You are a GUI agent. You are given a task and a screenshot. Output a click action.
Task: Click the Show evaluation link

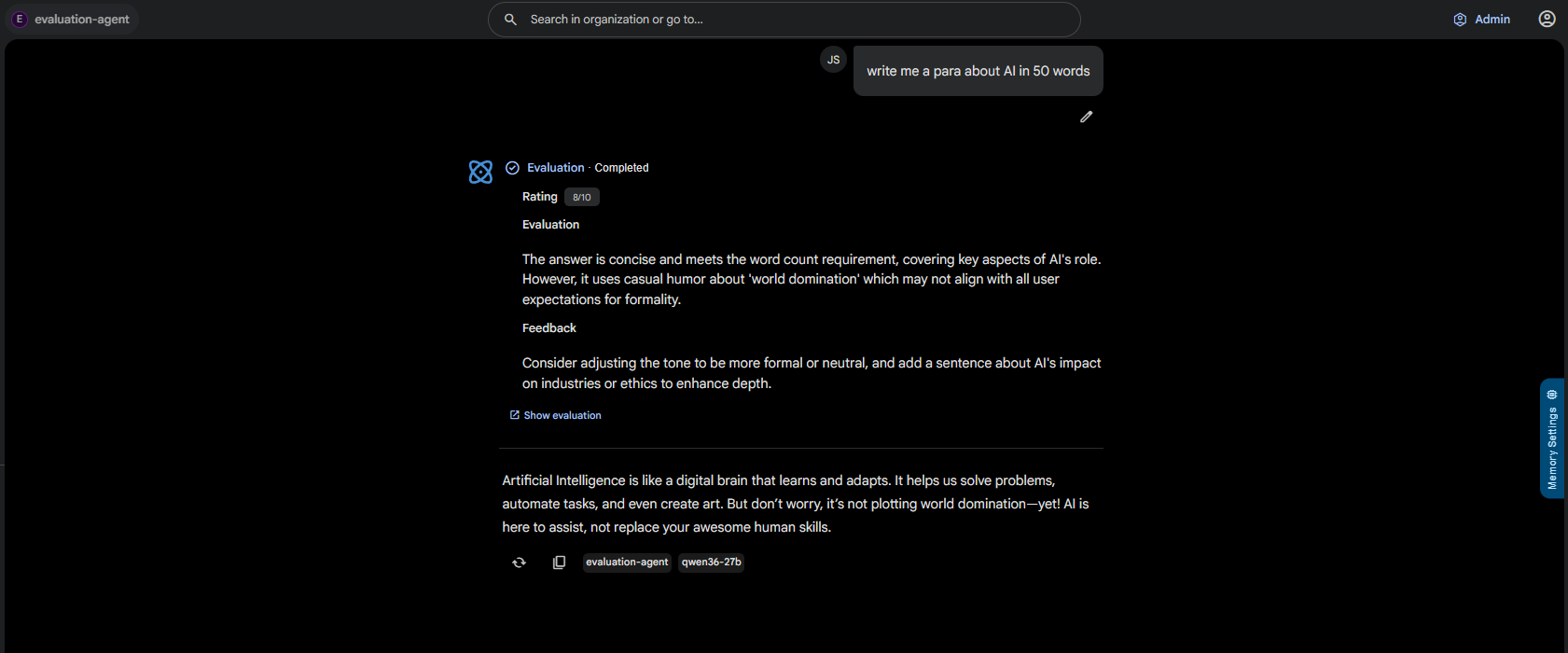(555, 415)
